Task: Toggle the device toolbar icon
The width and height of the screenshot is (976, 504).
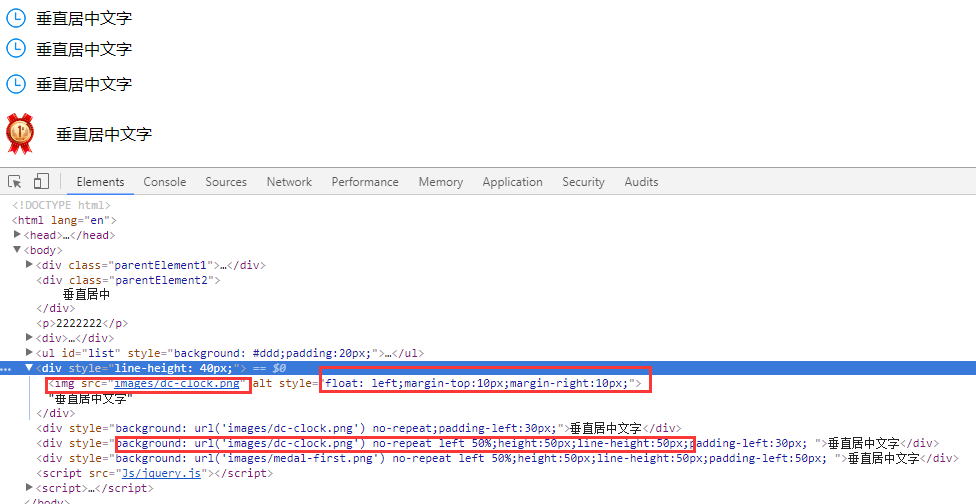Action: [x=41, y=181]
